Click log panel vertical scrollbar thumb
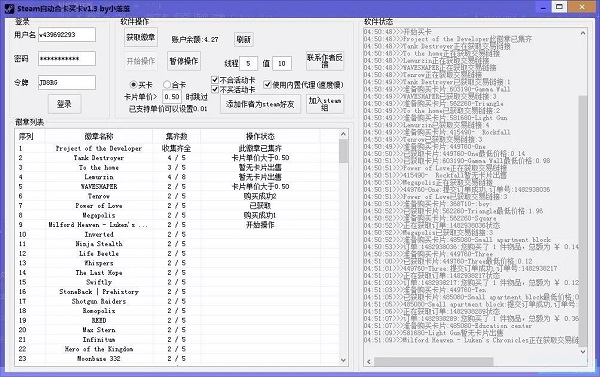600x377 pixels. [x=583, y=220]
